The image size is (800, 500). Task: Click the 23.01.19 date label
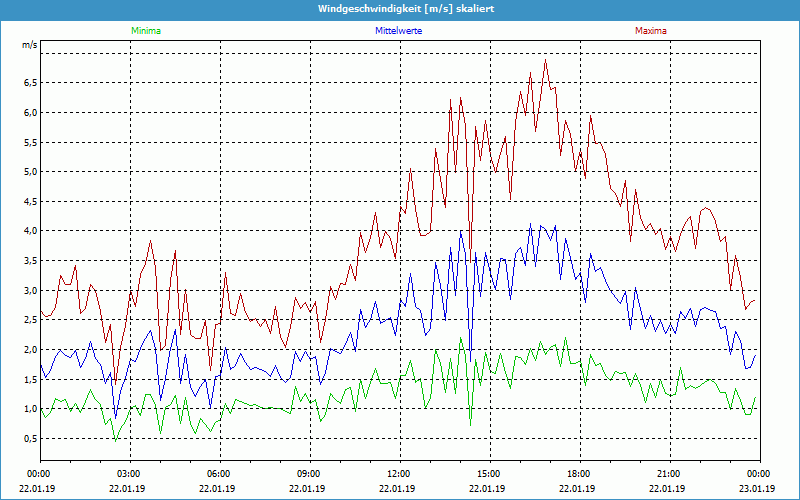click(757, 488)
